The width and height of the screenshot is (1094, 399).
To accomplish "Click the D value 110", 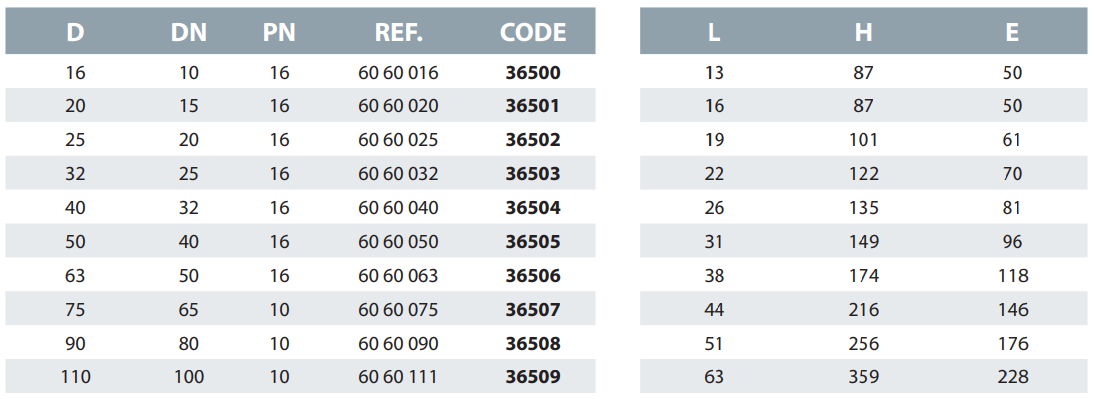I will pos(75,377).
